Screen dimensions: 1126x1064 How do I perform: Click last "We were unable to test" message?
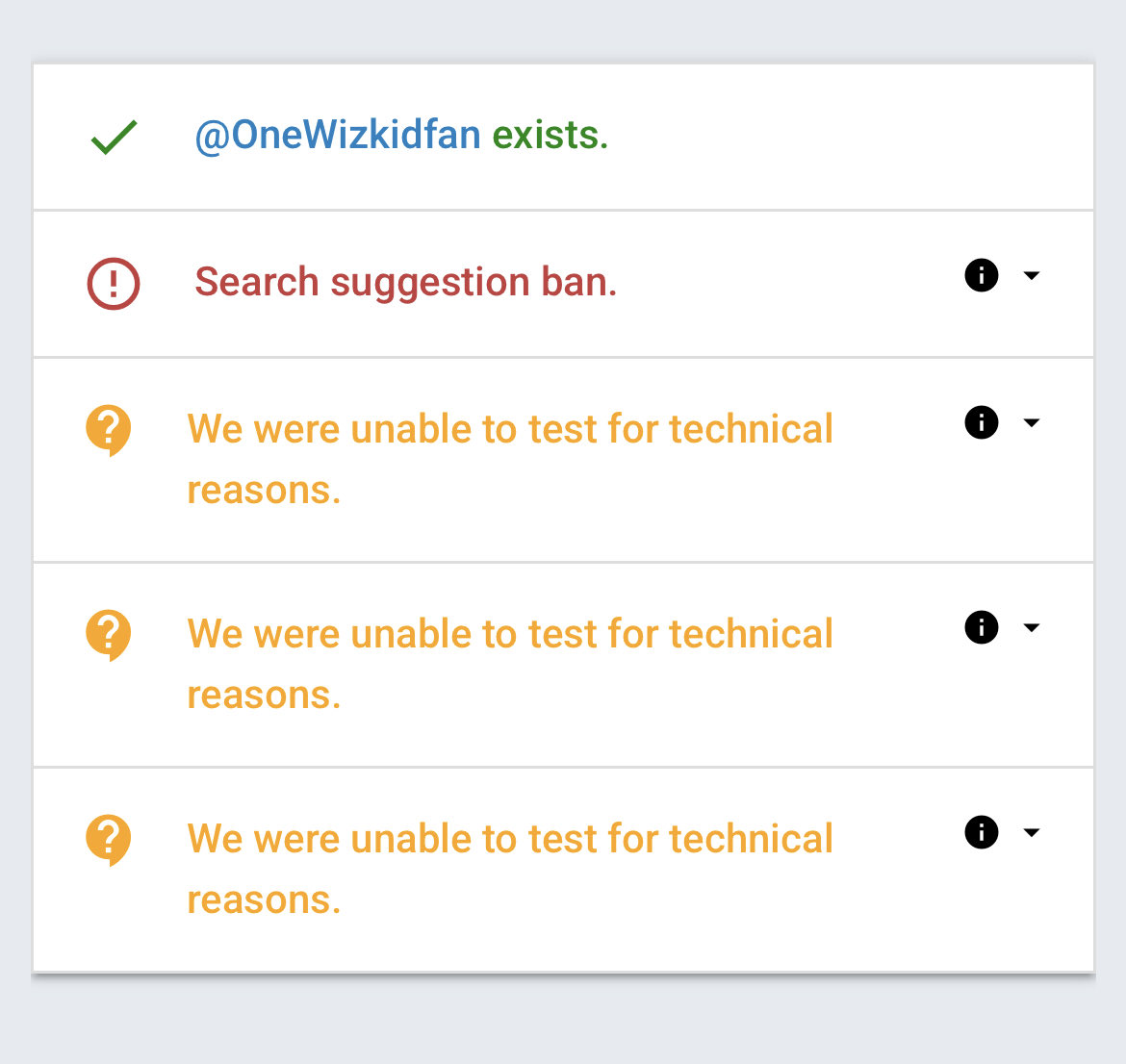pyautogui.click(x=509, y=840)
